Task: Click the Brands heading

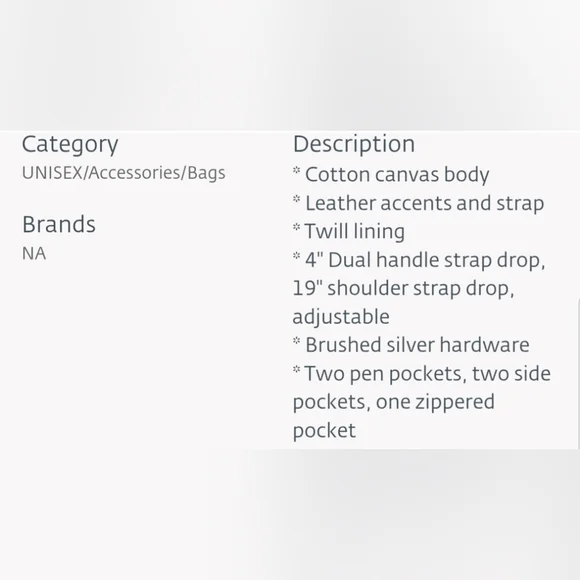Action: pyautogui.click(x=59, y=224)
